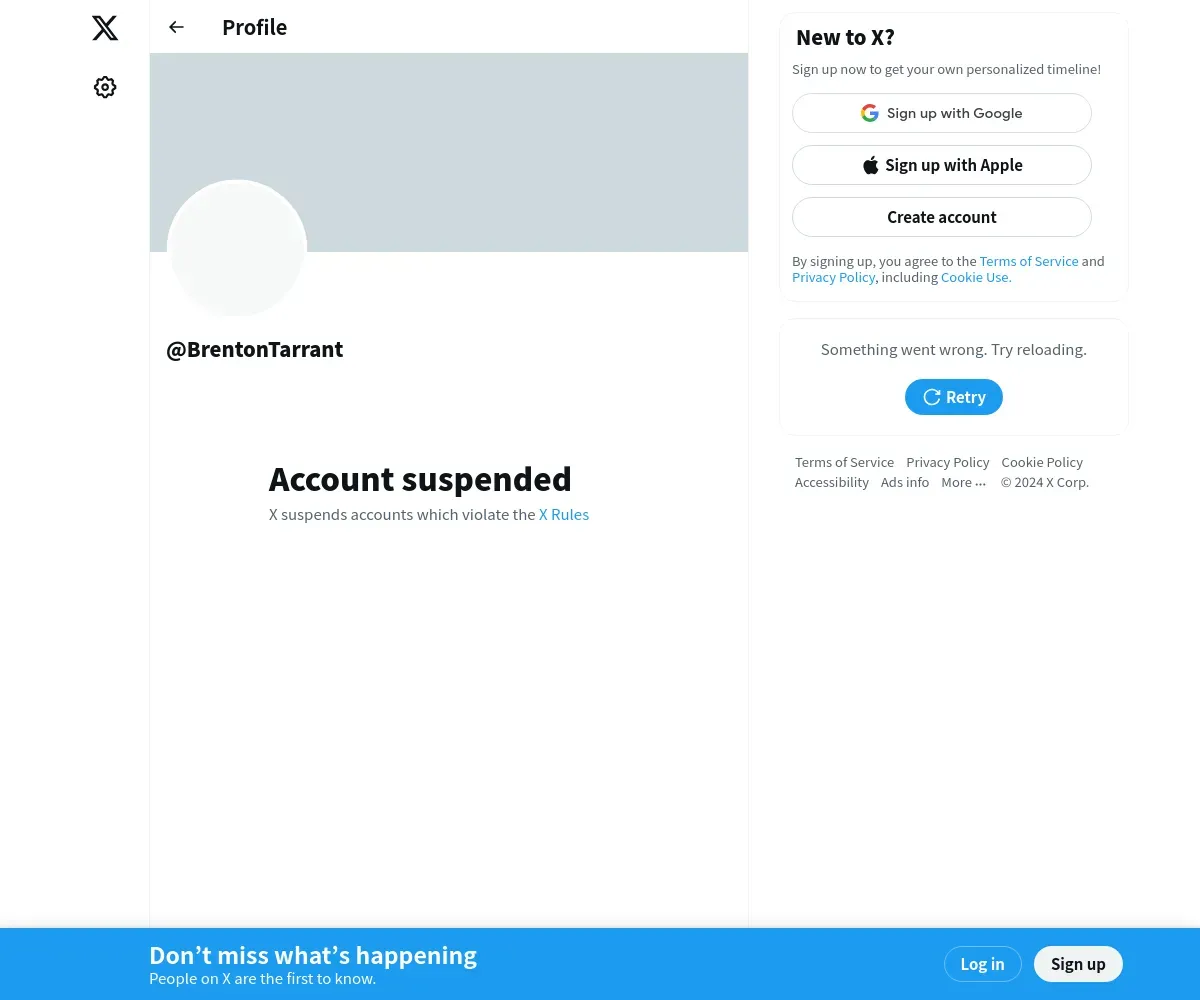
Task: Click the gray profile header banner
Action: pyautogui.click(x=449, y=152)
